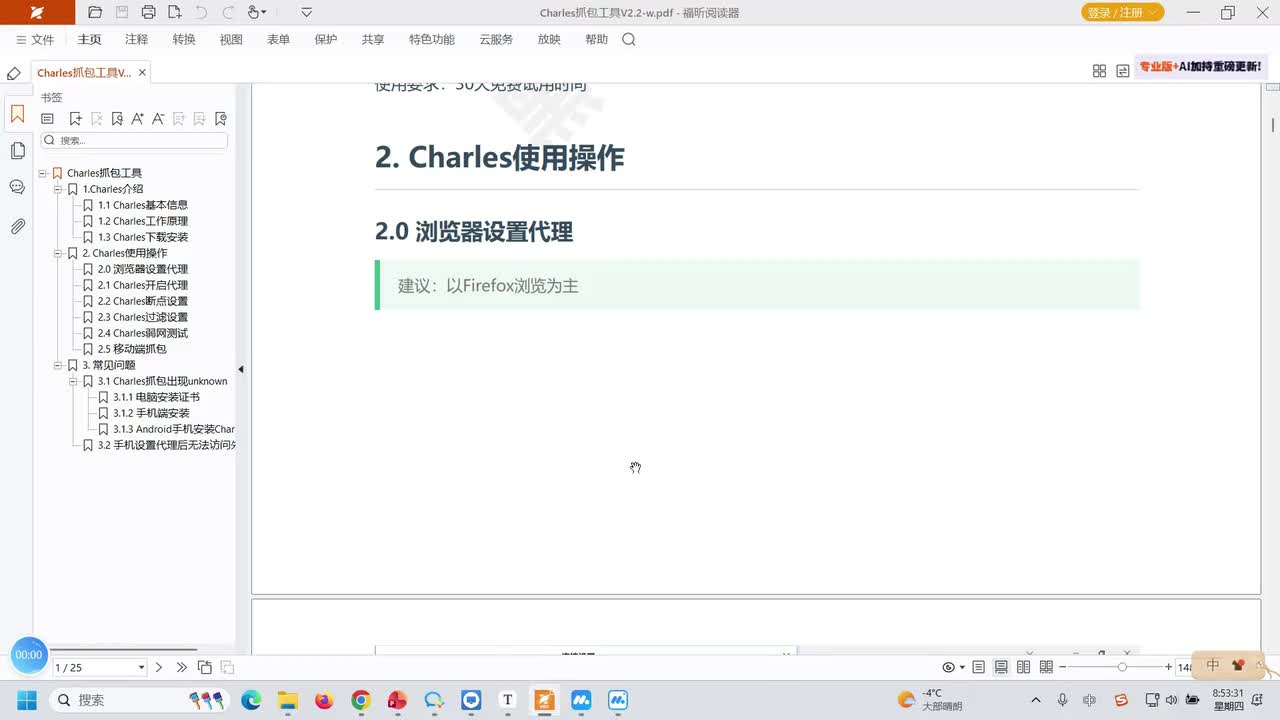Open the 表单 ribbon tab
The width and height of the screenshot is (1280, 720).
coord(278,40)
